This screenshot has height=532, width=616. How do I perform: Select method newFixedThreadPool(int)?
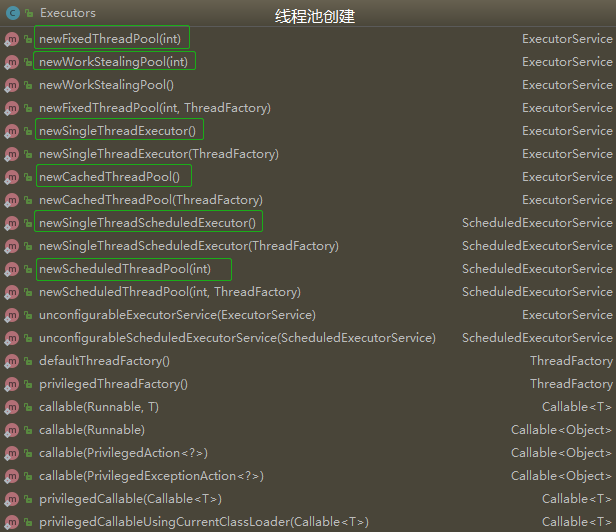click(110, 39)
